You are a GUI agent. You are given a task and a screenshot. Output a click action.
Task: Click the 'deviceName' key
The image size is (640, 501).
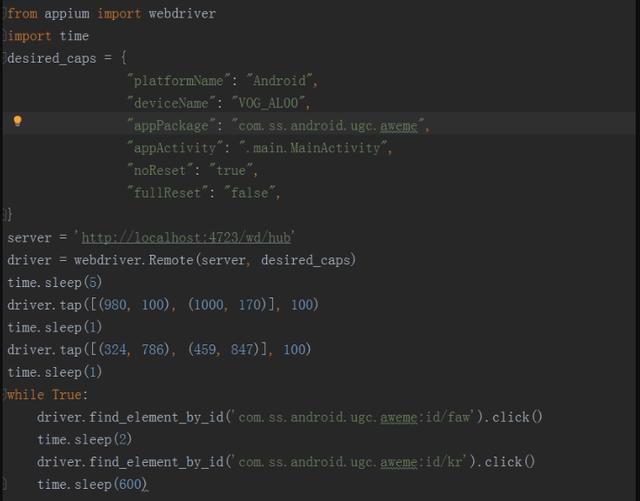click(171, 103)
